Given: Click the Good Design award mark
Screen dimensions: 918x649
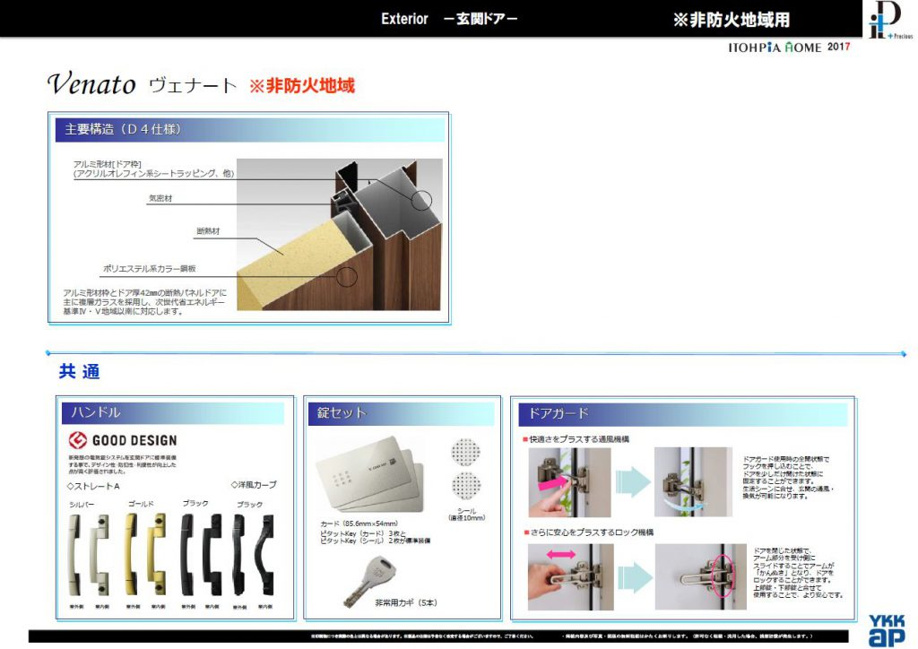Looking at the screenshot, I should click(x=78, y=440).
